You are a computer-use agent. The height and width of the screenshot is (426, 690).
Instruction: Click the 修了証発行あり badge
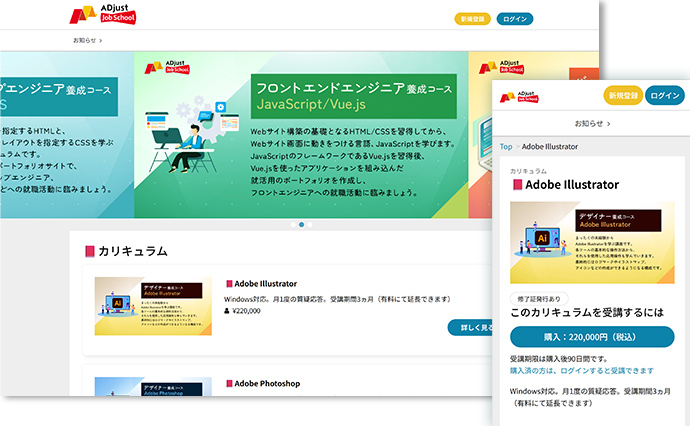click(x=539, y=299)
